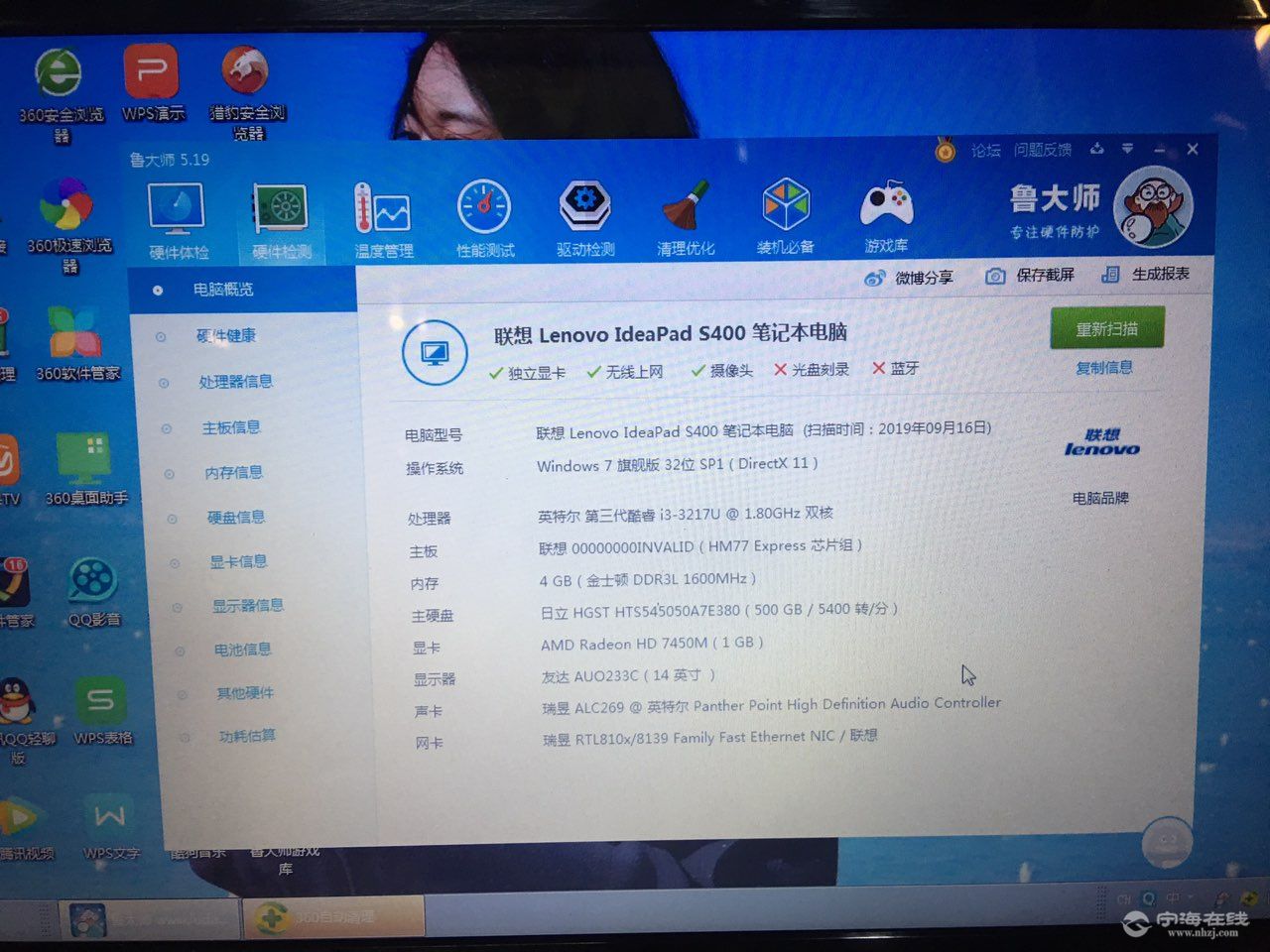1270x952 pixels.
Task: Click the green 重新扫描 rescan button
Action: (1107, 329)
